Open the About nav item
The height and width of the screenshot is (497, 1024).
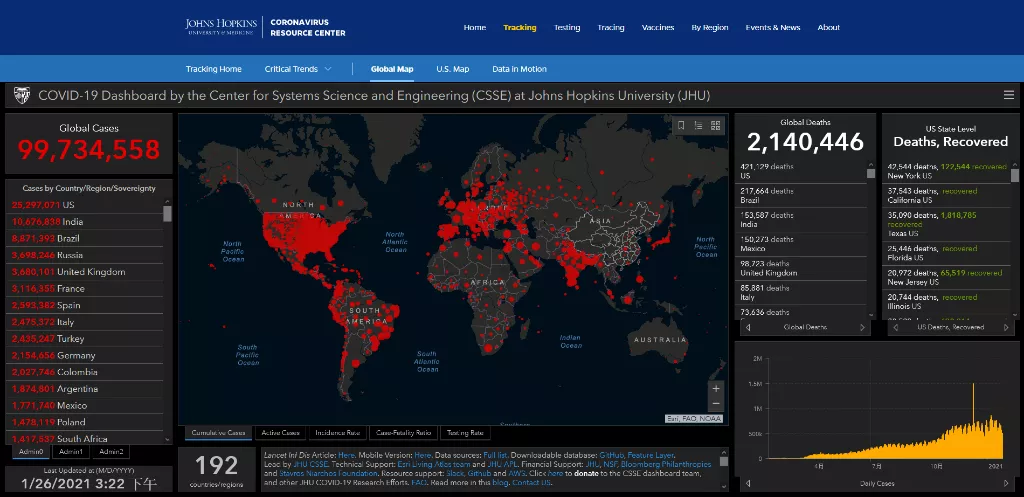tap(829, 27)
